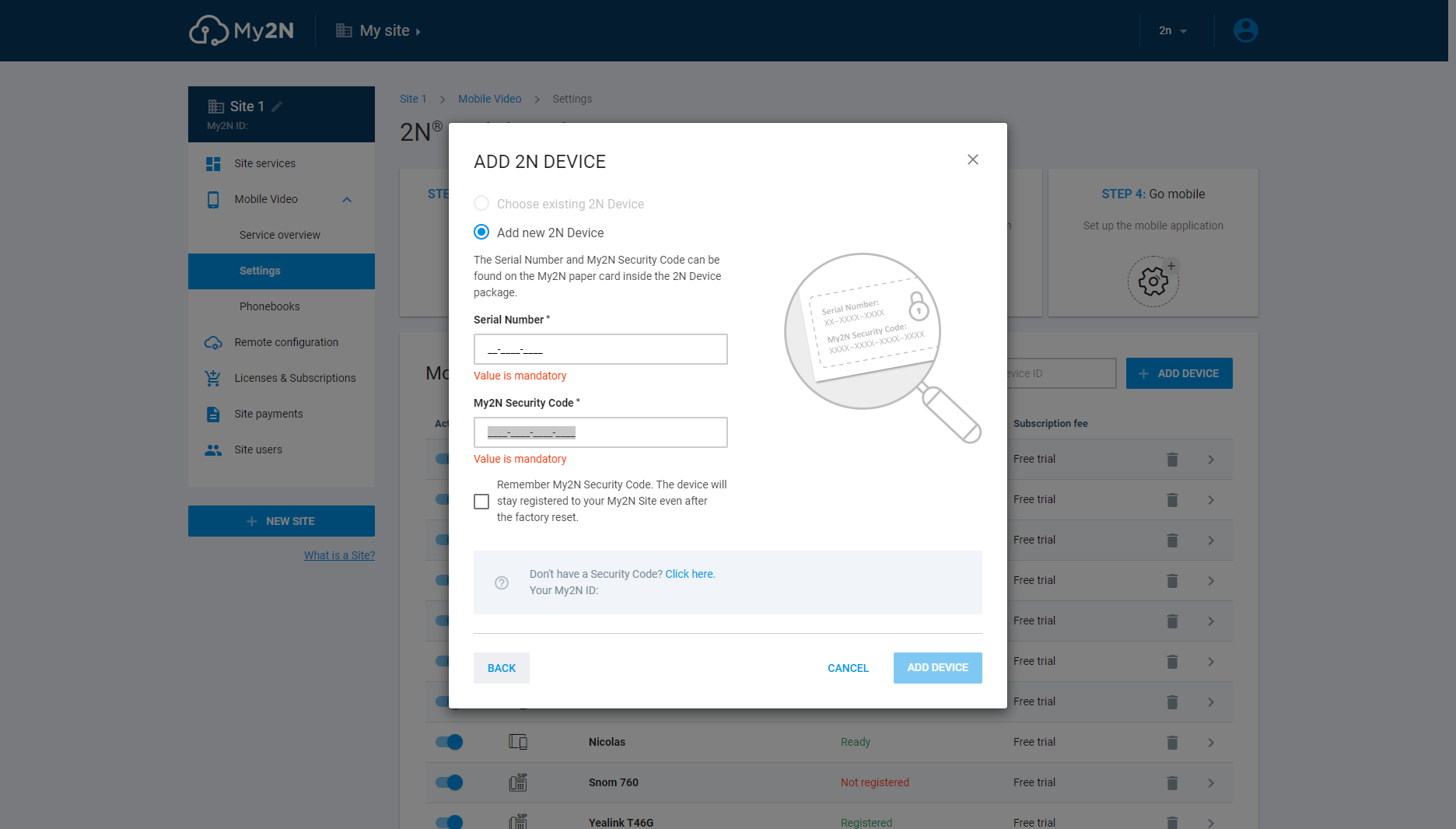
Task: Collapse the Mobile Video sidebar section
Action: 347,200
